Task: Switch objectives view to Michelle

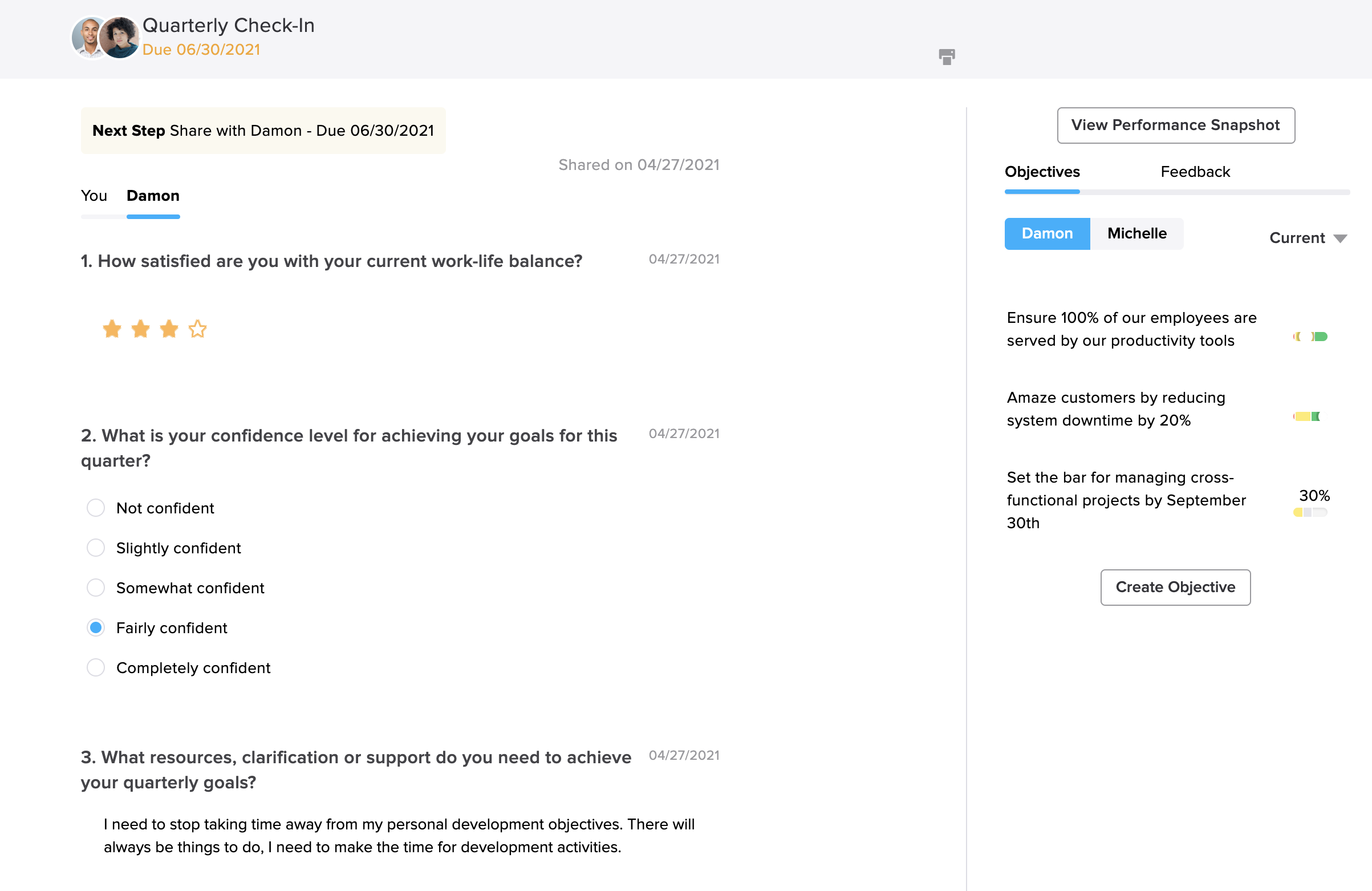Action: pos(1136,233)
